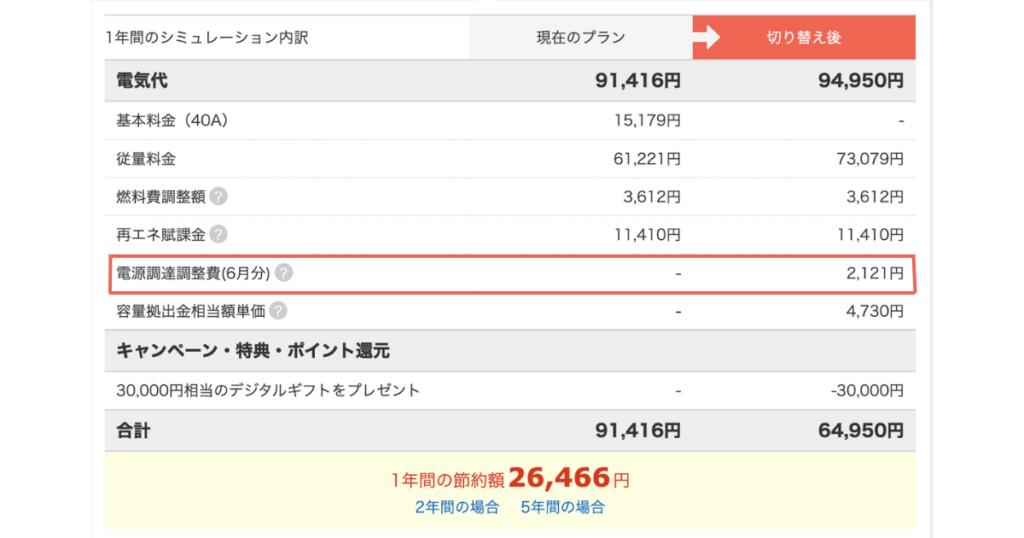Image resolution: width=1024 pixels, height=538 pixels.
Task: Click help icon next to 燃料費調整額
Action: click(219, 197)
